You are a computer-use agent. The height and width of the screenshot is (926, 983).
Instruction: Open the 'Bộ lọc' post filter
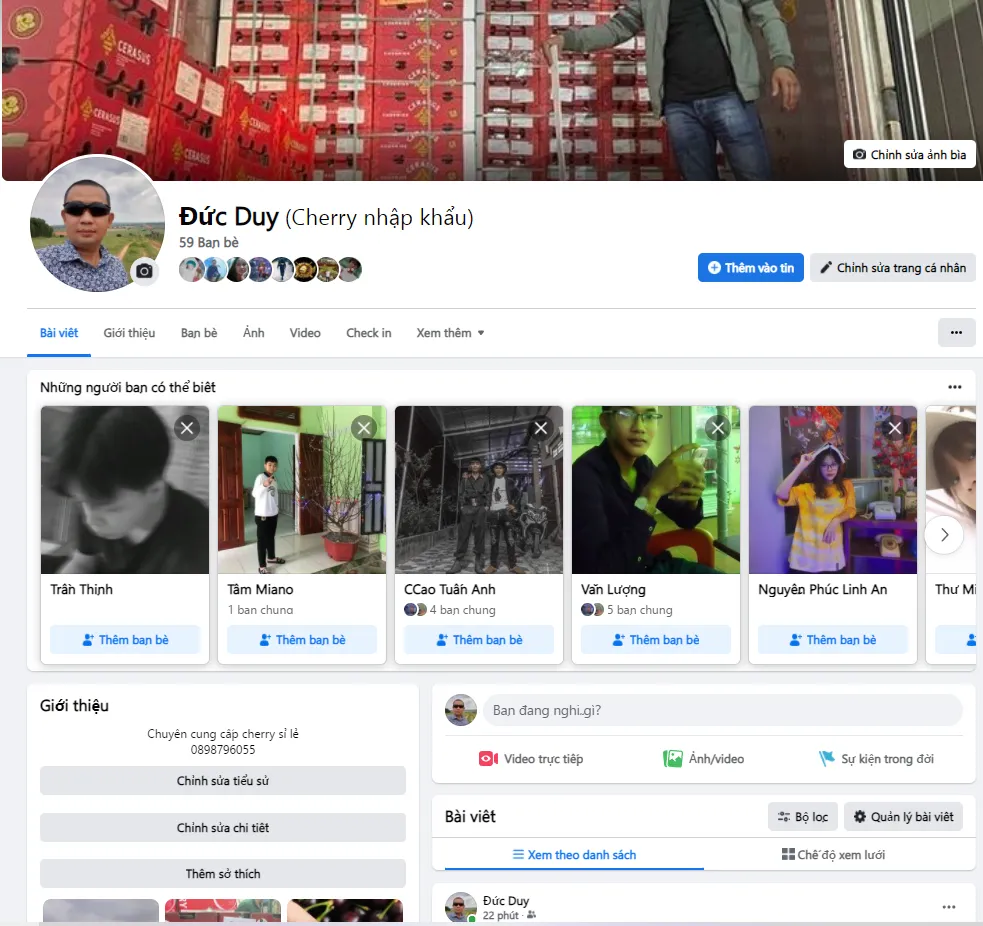pos(803,817)
